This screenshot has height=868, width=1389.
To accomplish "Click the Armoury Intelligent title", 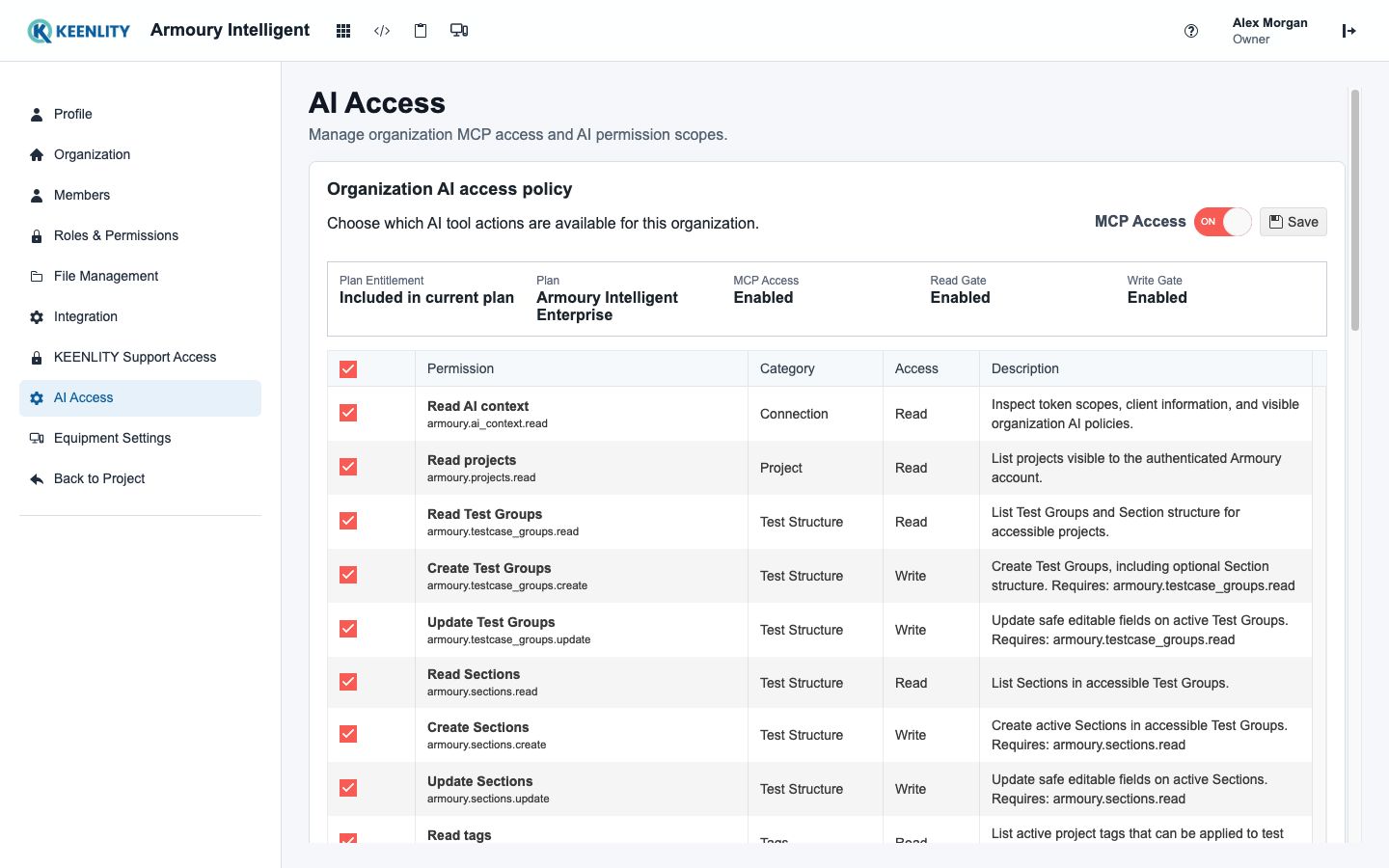I will pos(230,30).
